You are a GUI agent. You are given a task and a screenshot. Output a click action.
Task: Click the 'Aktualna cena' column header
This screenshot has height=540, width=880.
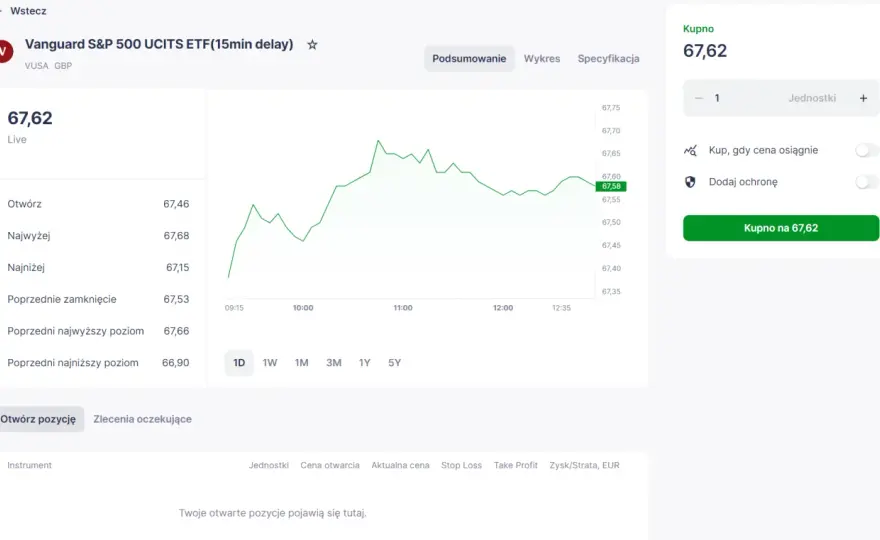(400, 465)
